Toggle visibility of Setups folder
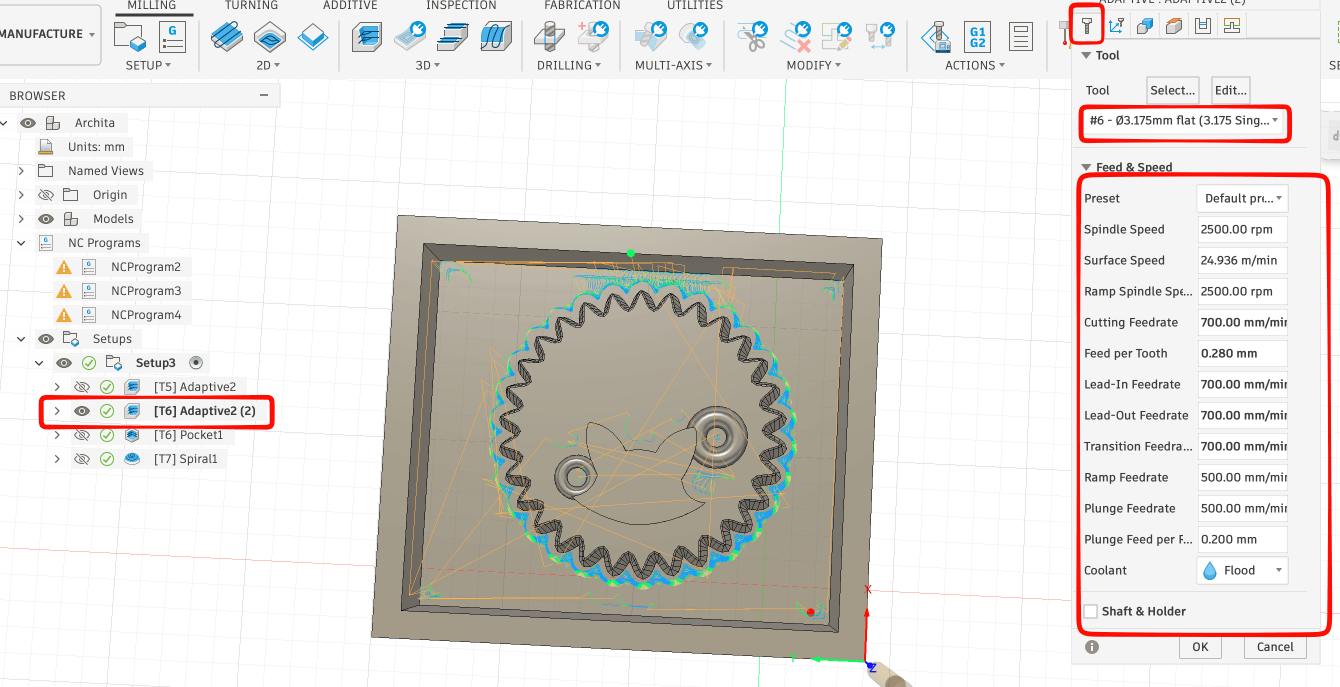Viewport: 1340px width, 687px height. pos(45,339)
